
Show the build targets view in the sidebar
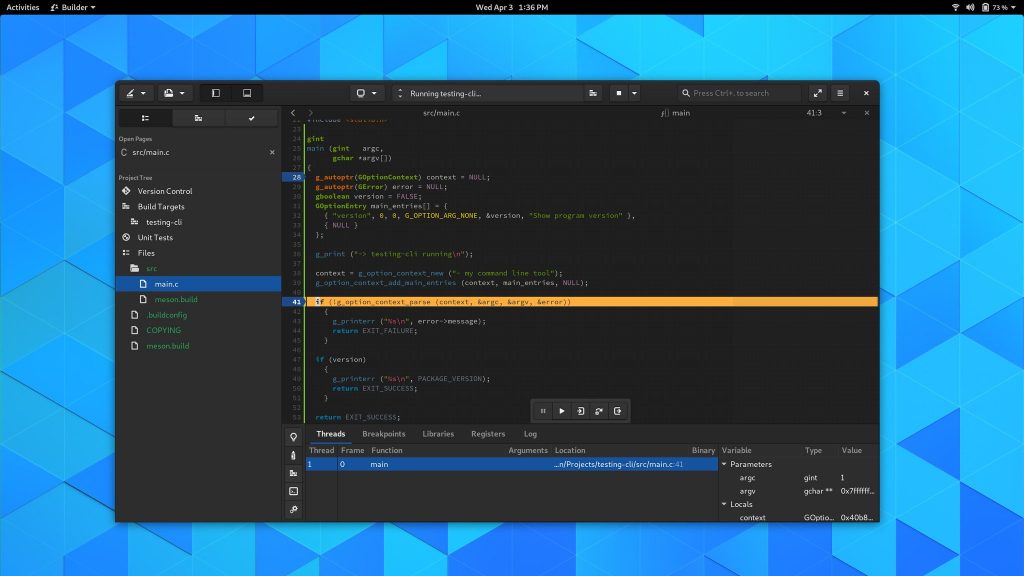click(199, 118)
